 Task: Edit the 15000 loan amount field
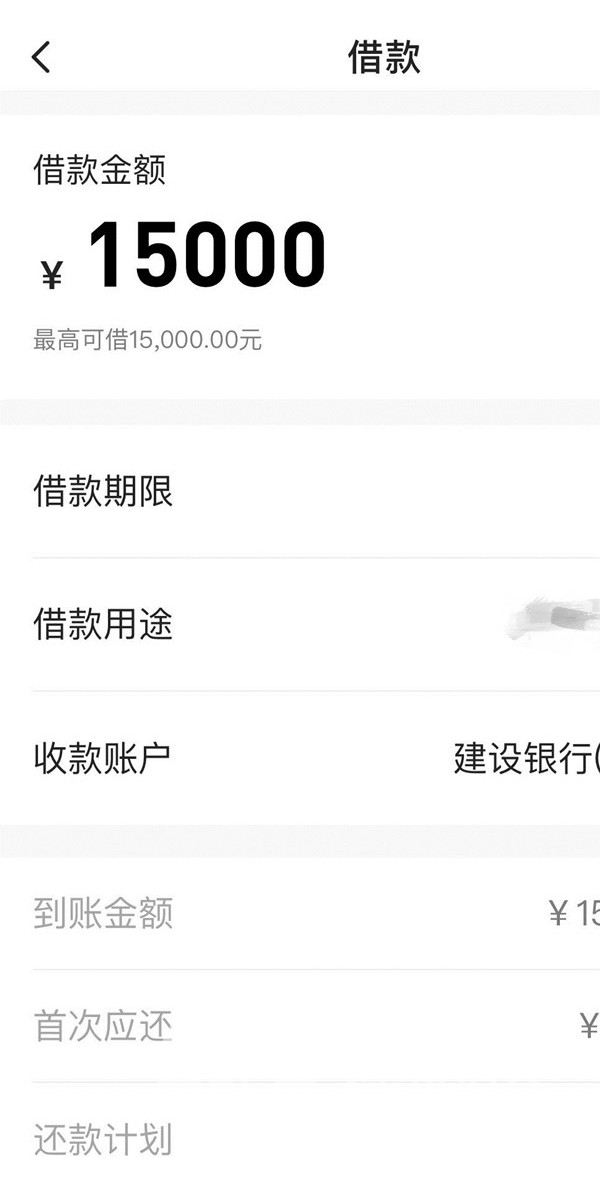pyautogui.click(x=207, y=255)
